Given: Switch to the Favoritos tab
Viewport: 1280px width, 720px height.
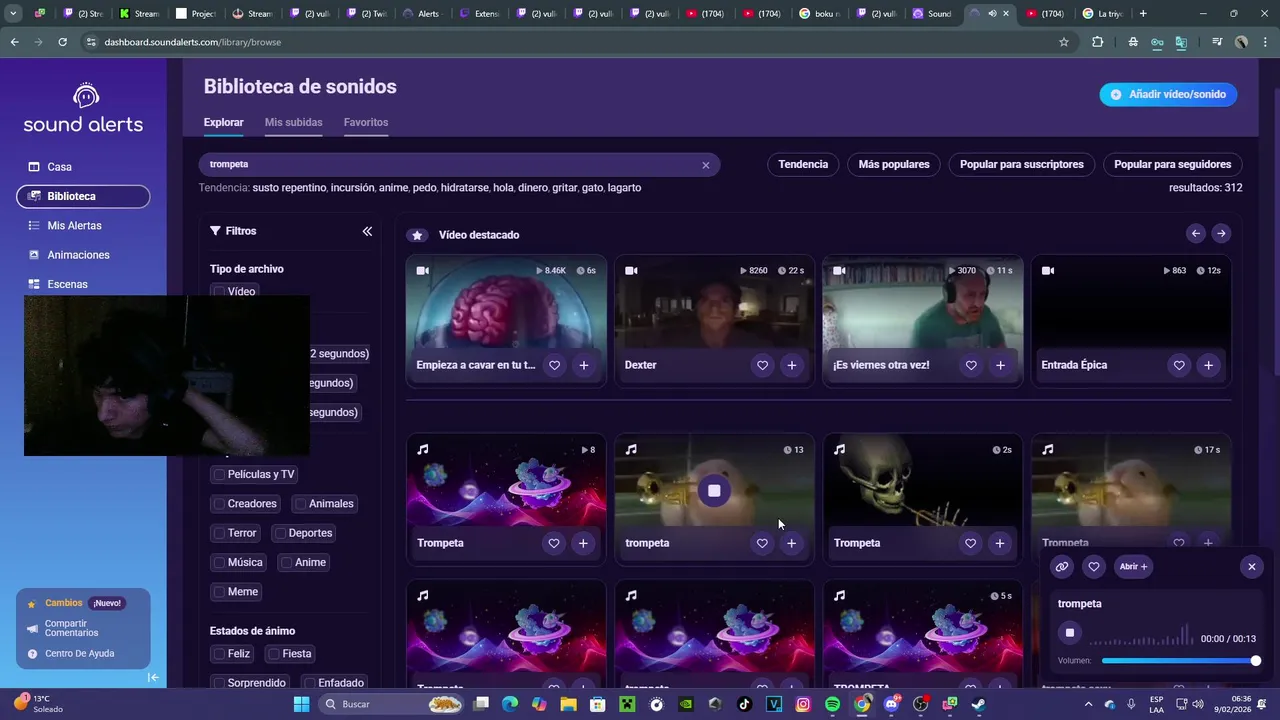Looking at the screenshot, I should click(366, 122).
